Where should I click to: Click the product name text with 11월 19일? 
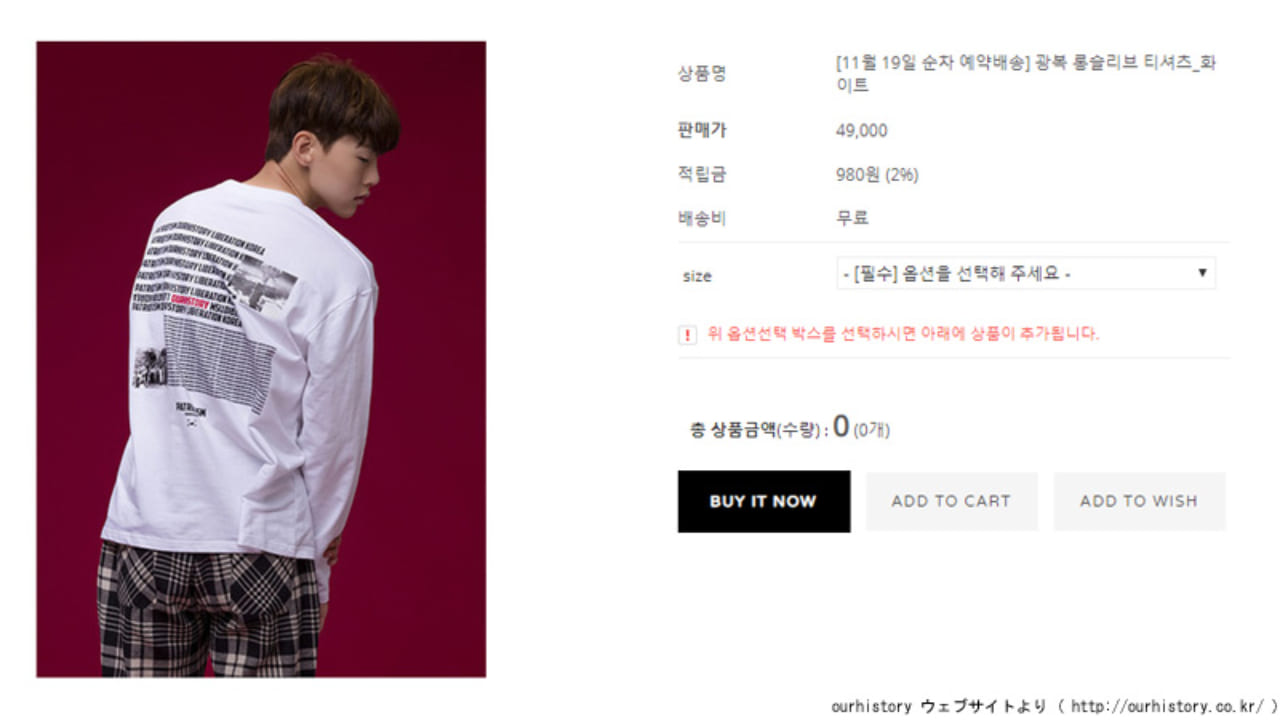coord(1026,74)
